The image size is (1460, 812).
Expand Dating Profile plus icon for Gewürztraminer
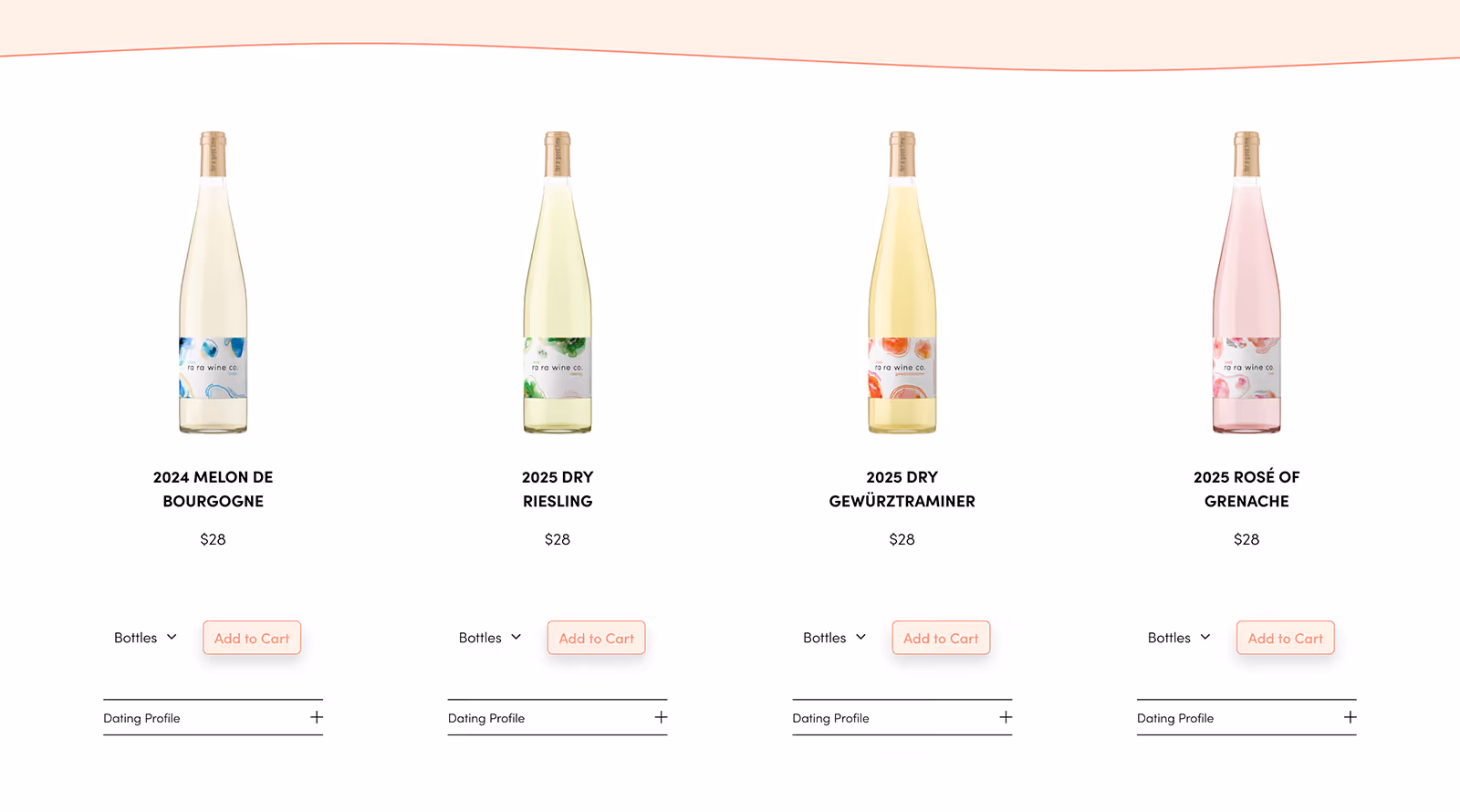(x=1006, y=717)
